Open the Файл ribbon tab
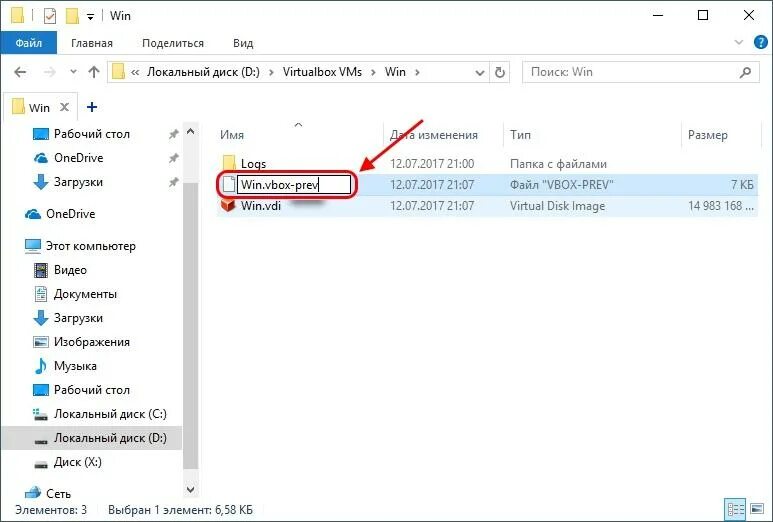 29,43
